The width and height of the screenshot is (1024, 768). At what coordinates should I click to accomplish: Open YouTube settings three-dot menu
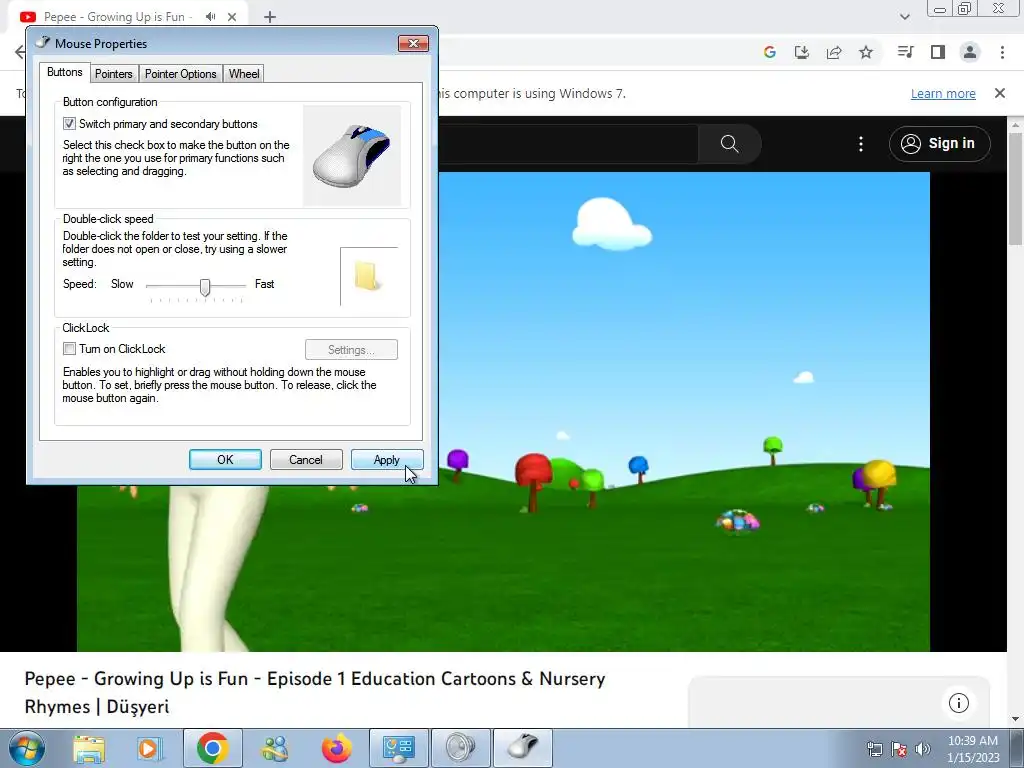(861, 144)
